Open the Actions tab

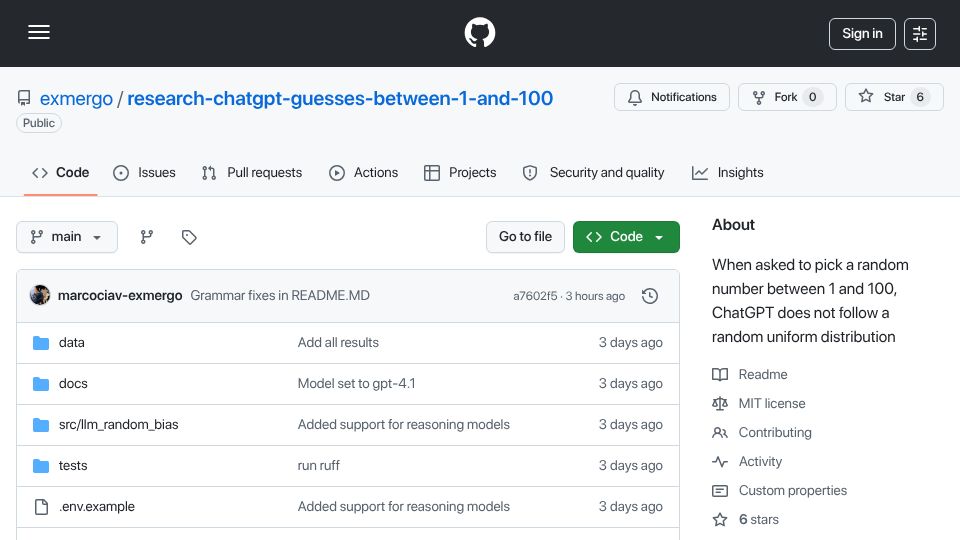364,173
